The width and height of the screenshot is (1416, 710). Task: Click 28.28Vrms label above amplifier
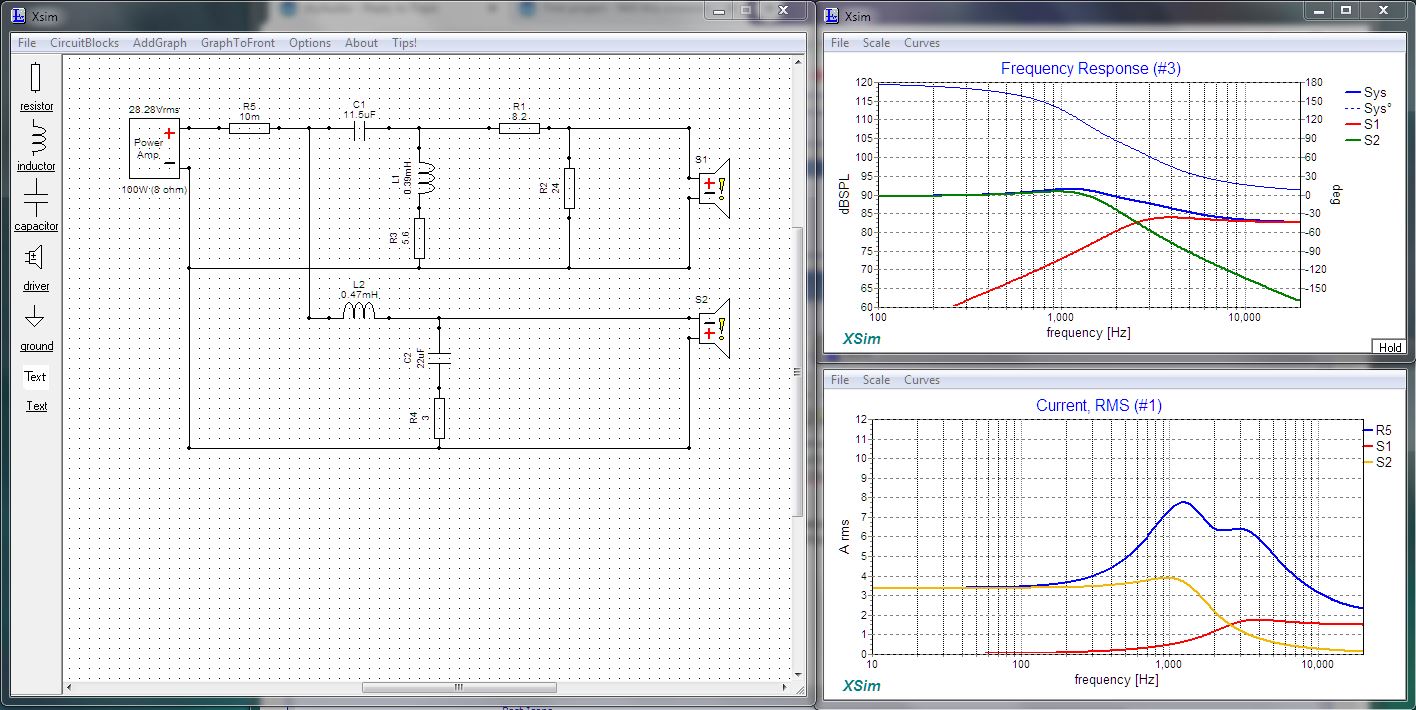[x=154, y=109]
